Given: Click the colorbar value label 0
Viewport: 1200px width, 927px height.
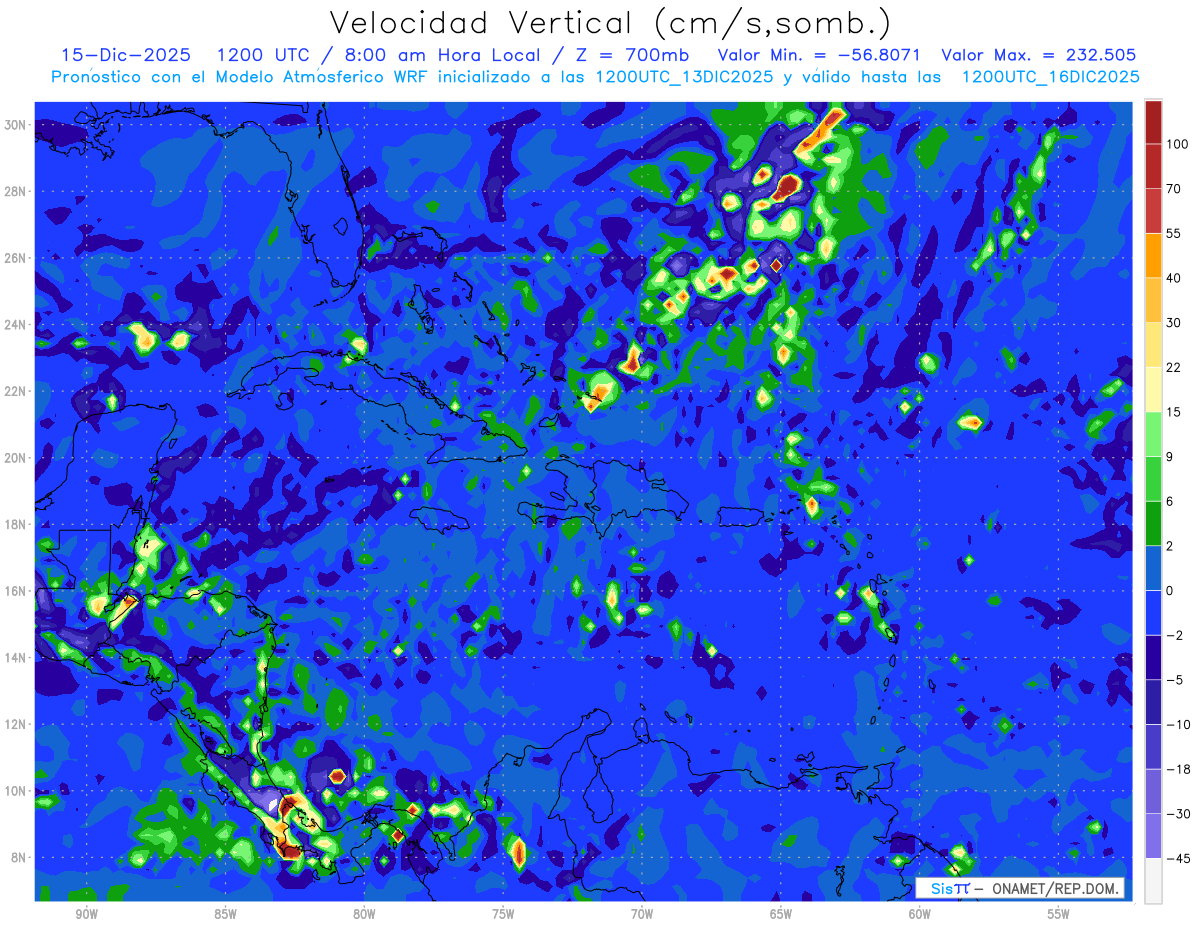Looking at the screenshot, I should tap(1170, 590).
